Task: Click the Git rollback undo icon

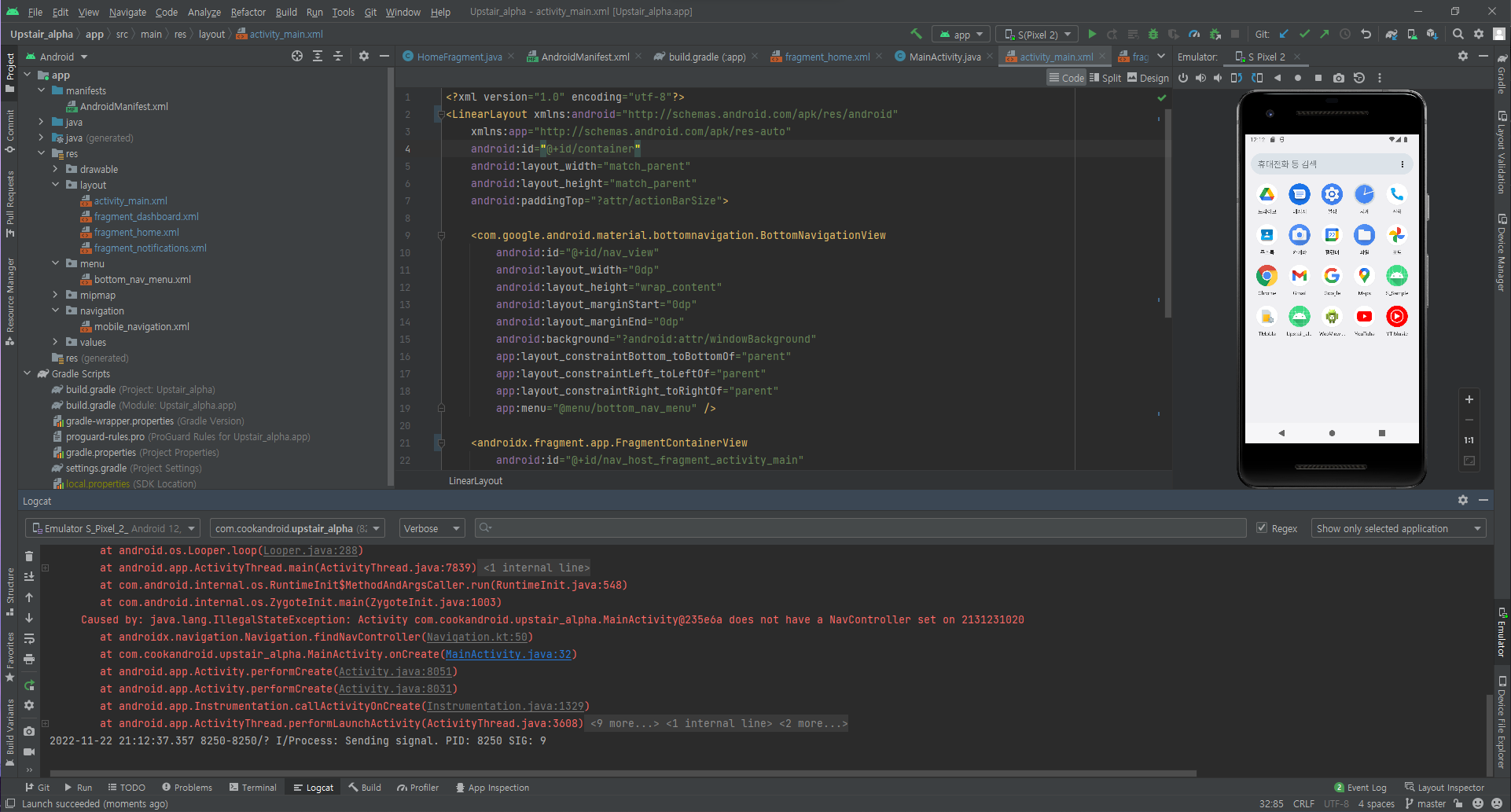Action: (1366, 34)
